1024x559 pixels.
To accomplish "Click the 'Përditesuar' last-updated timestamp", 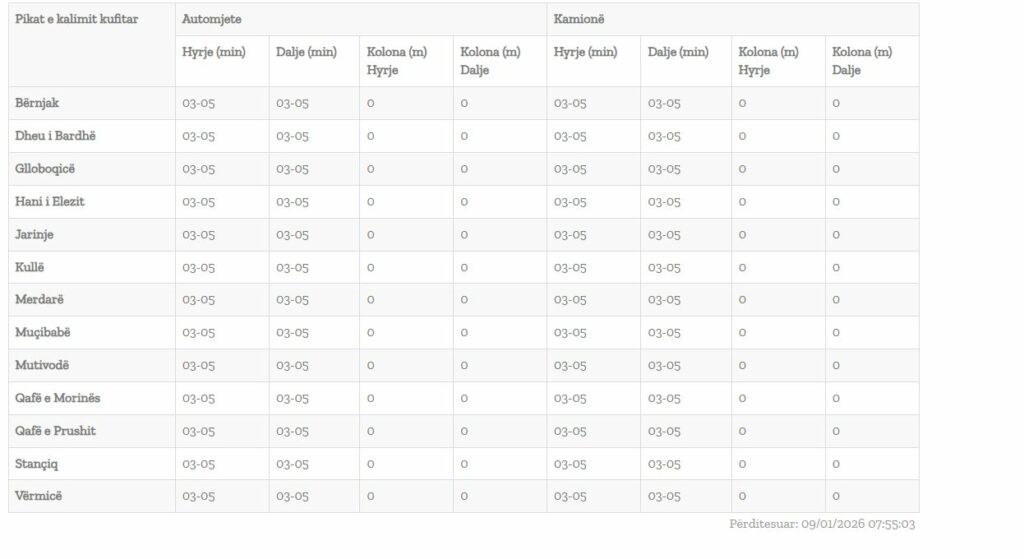I will (x=823, y=524).
